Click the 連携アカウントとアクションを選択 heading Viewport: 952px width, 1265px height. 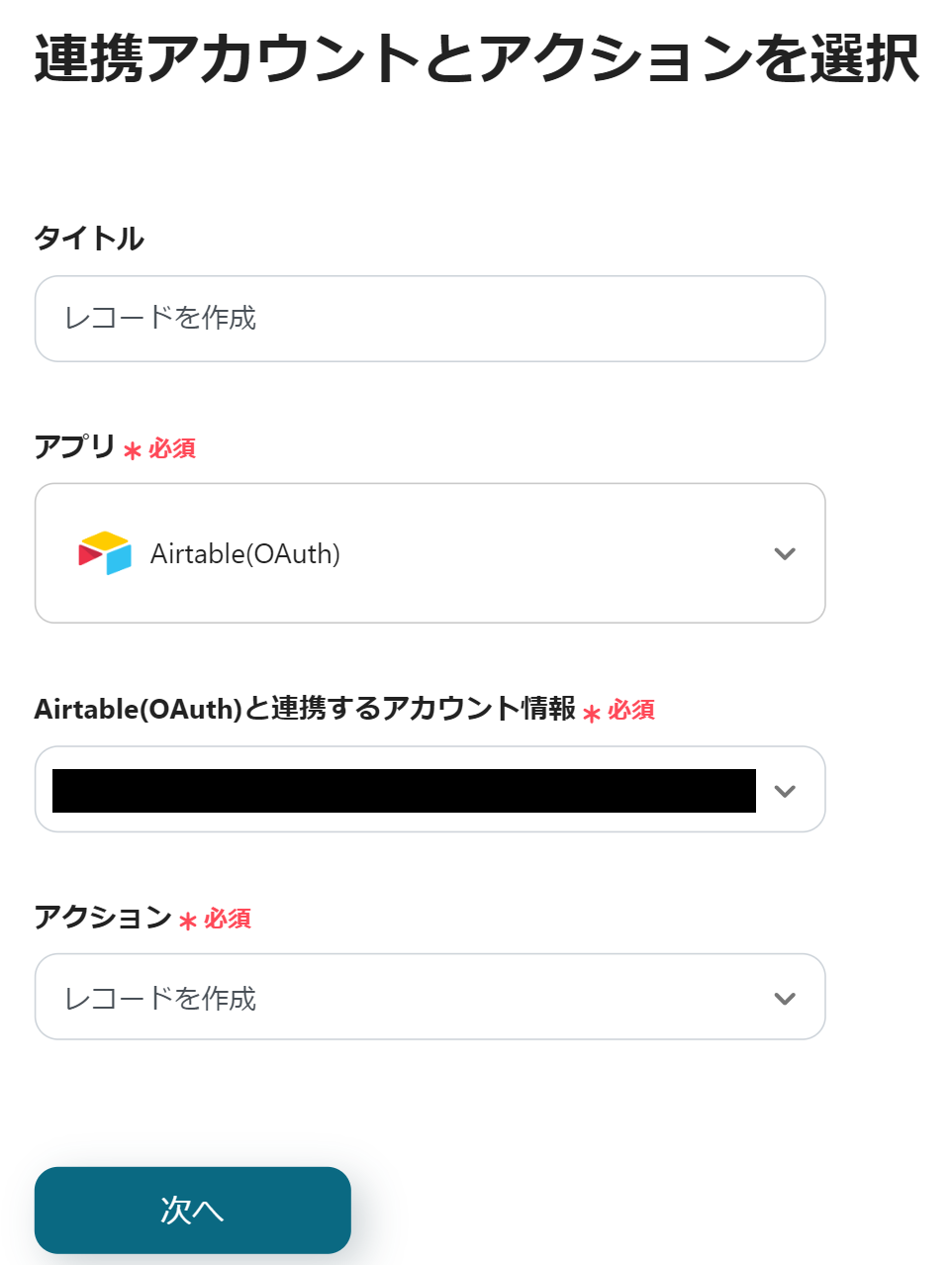(x=476, y=59)
